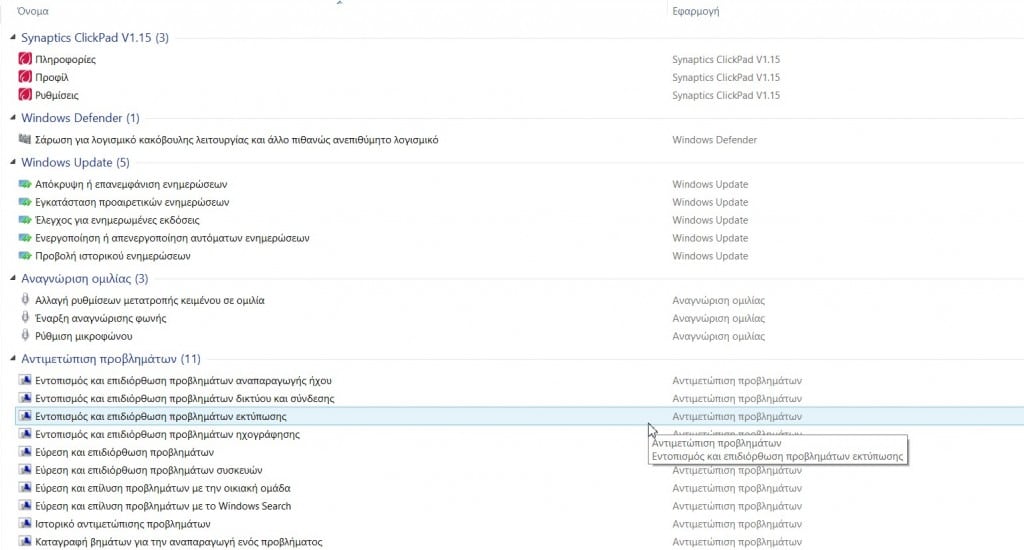Image resolution: width=1024 pixels, height=550 pixels.
Task: Click the update icon beside Προβολή ιστορικού ενημερώσεων
Action: point(25,256)
